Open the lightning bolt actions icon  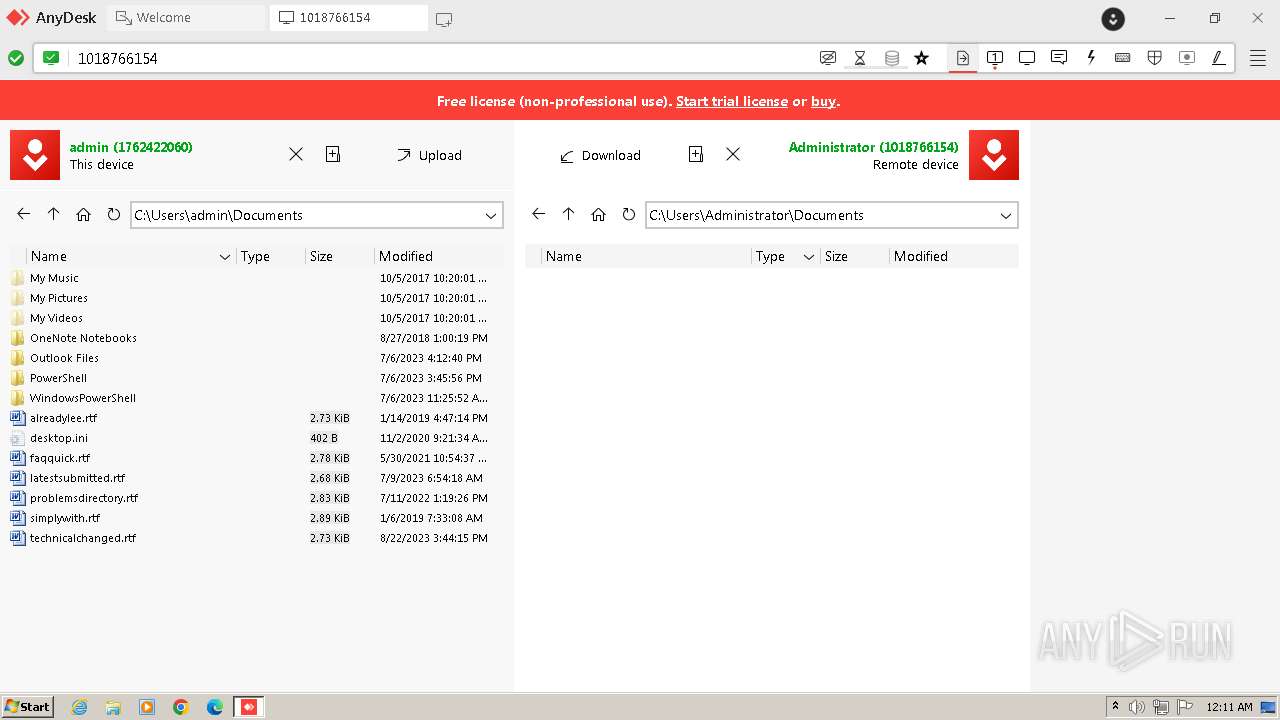click(x=1091, y=58)
